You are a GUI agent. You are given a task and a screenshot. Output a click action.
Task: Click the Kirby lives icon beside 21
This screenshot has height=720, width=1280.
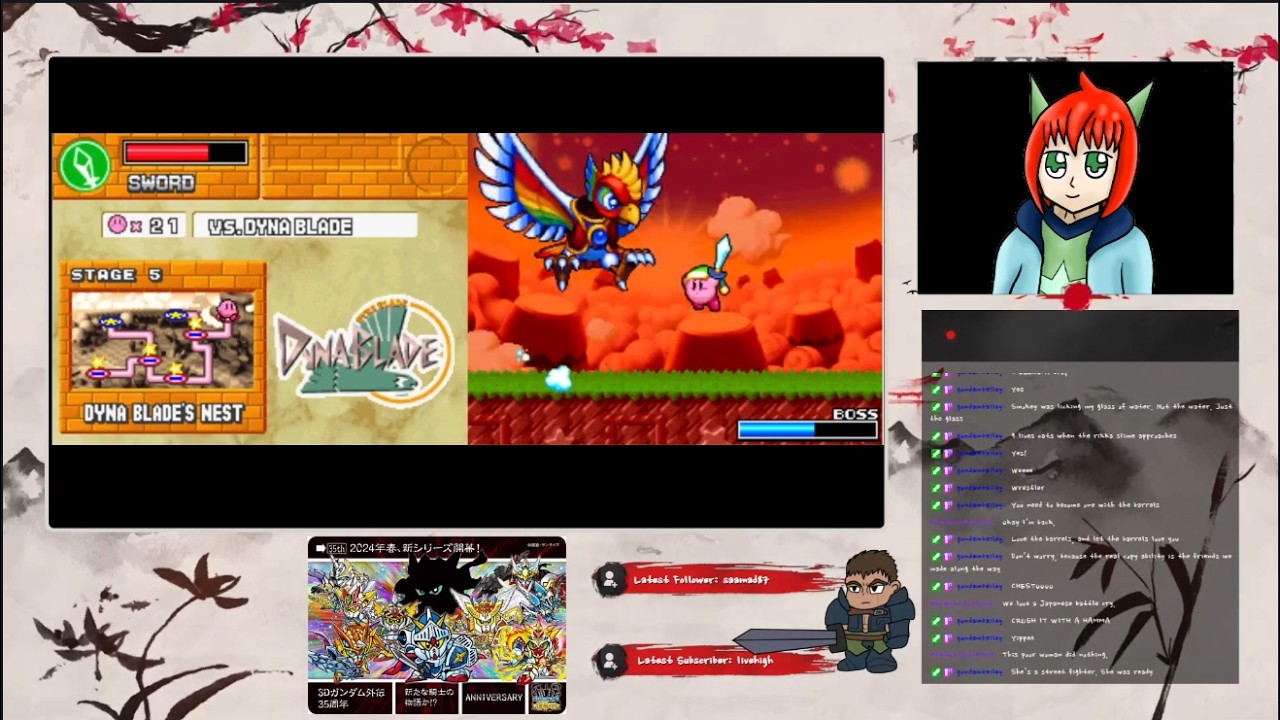click(118, 225)
